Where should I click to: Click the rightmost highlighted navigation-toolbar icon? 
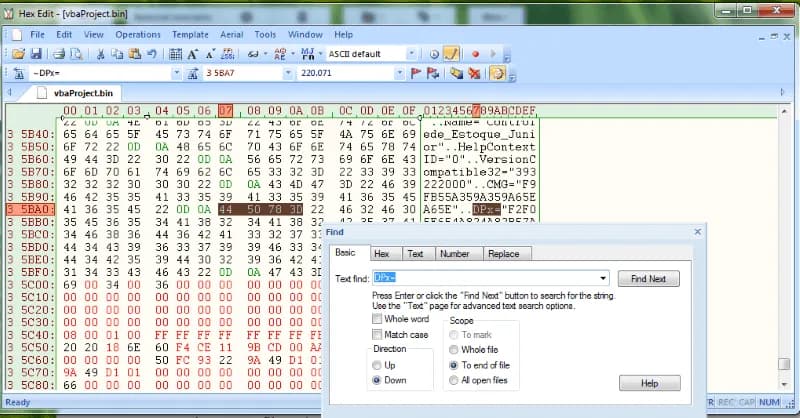point(497,73)
